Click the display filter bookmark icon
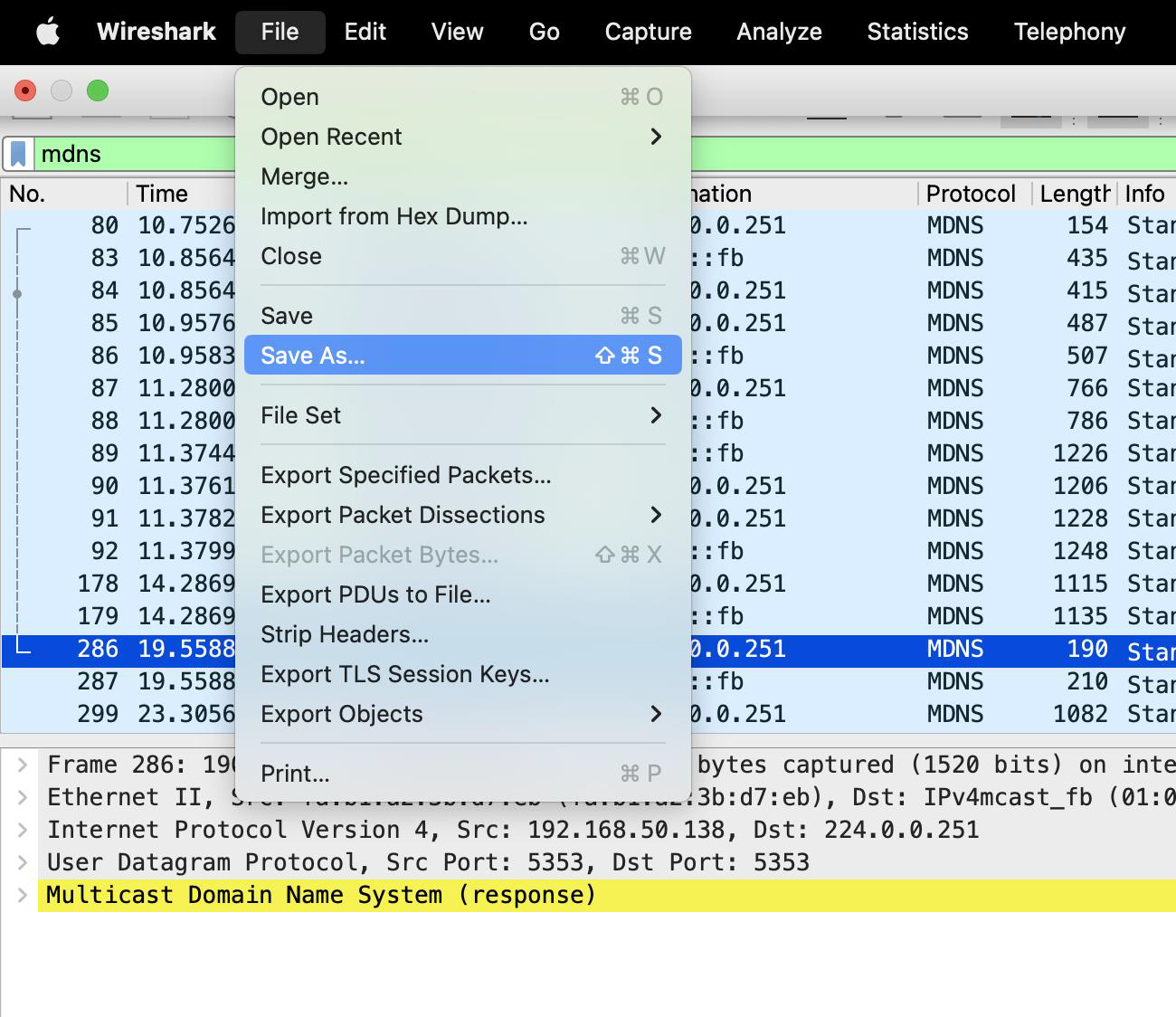This screenshot has height=1017, width=1176. coord(18,154)
